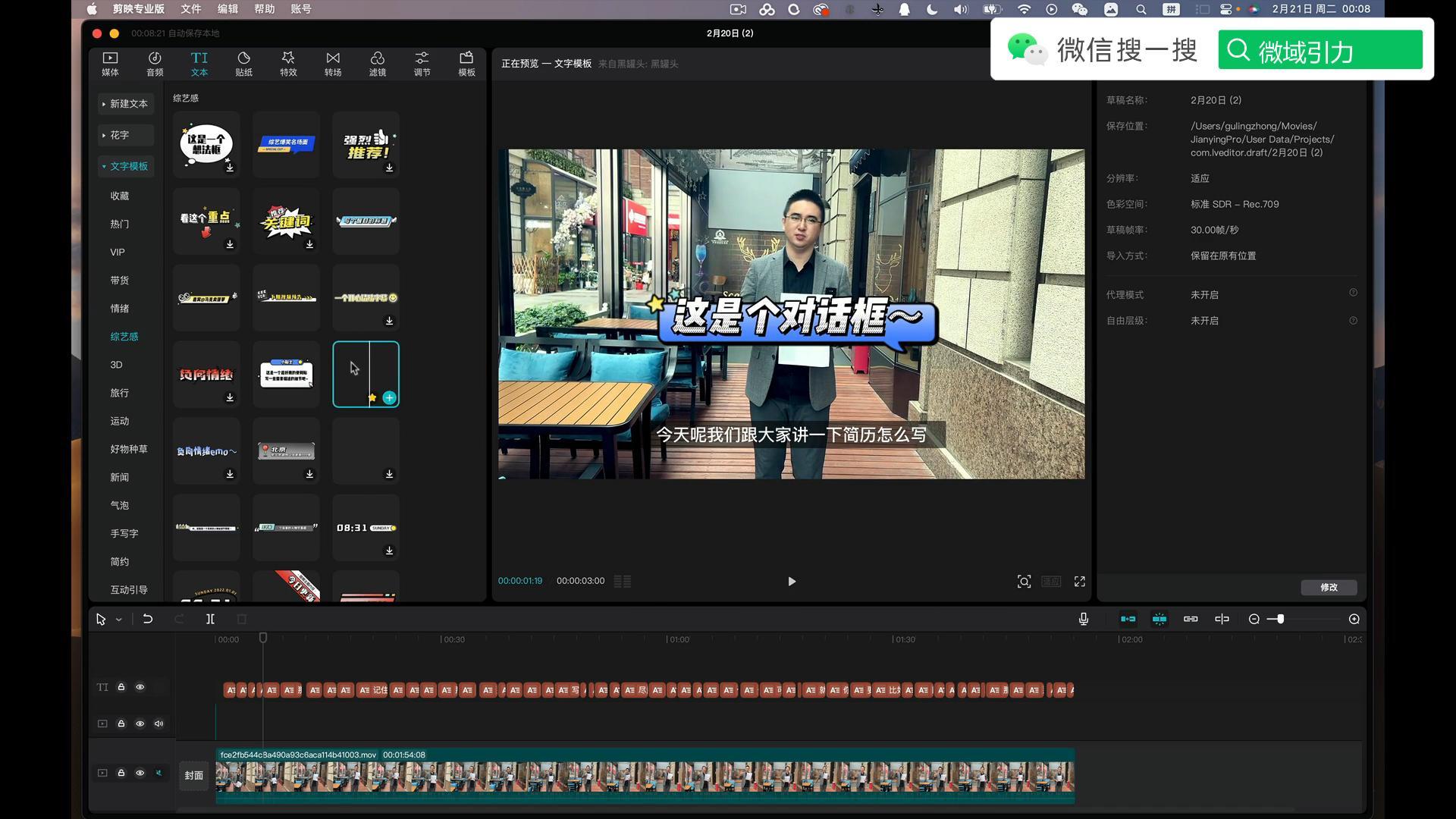Select the 这是一个想法框 template thumbnail
Viewport: 1456px width, 819px height.
coord(206,144)
